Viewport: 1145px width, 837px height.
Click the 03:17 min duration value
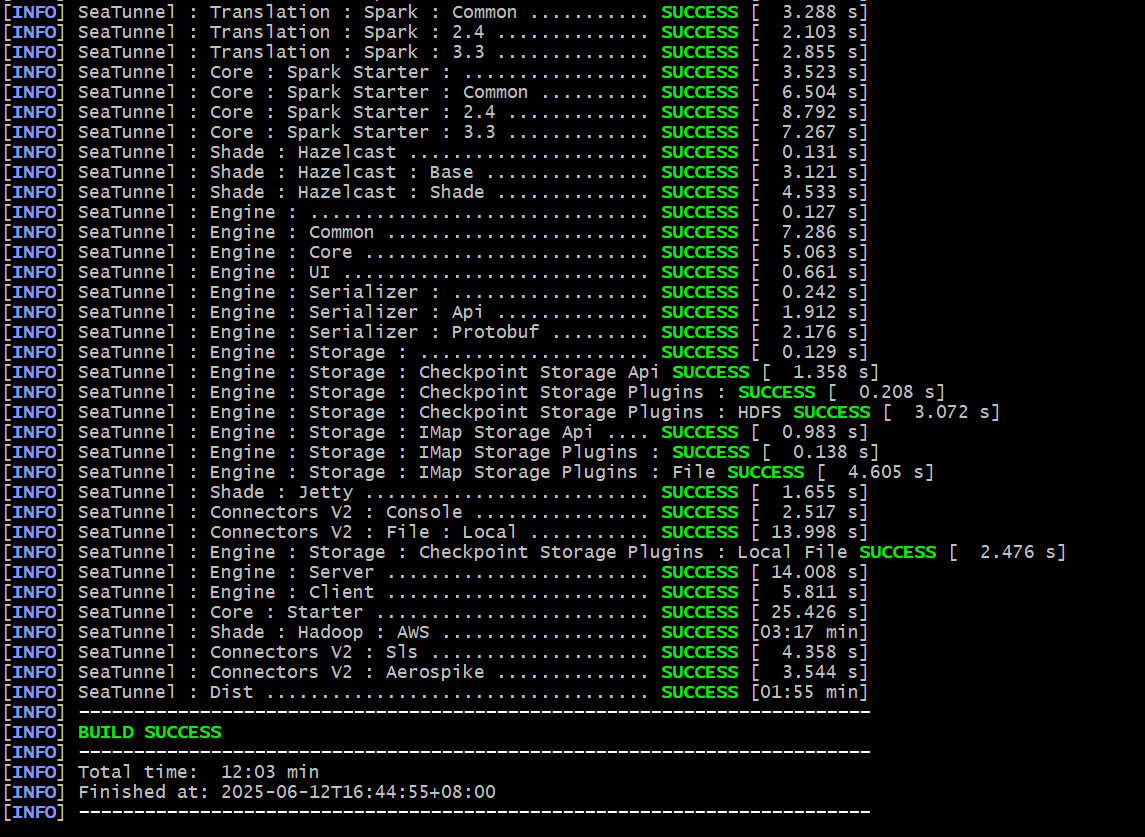coord(810,632)
